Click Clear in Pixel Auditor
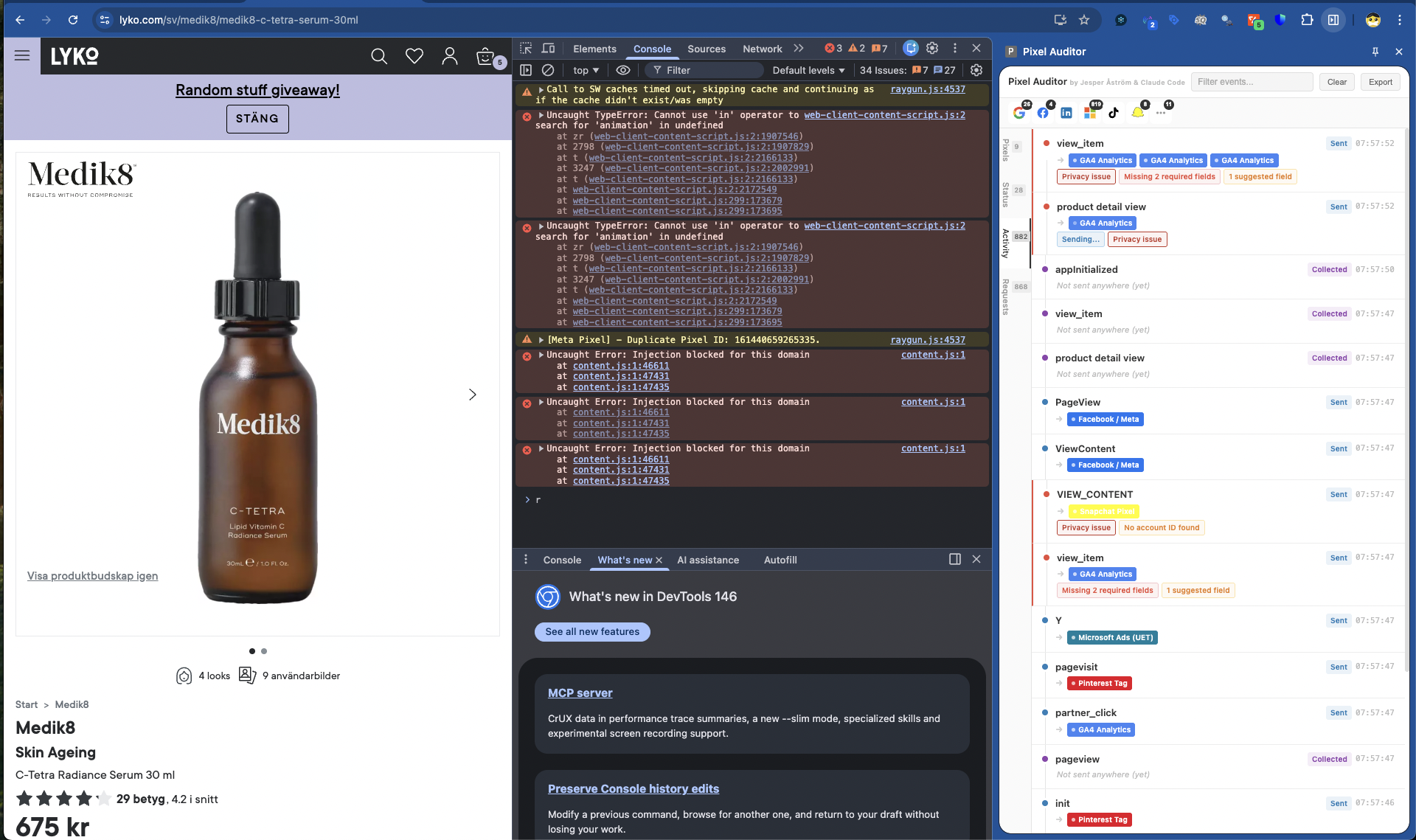 pyautogui.click(x=1336, y=82)
